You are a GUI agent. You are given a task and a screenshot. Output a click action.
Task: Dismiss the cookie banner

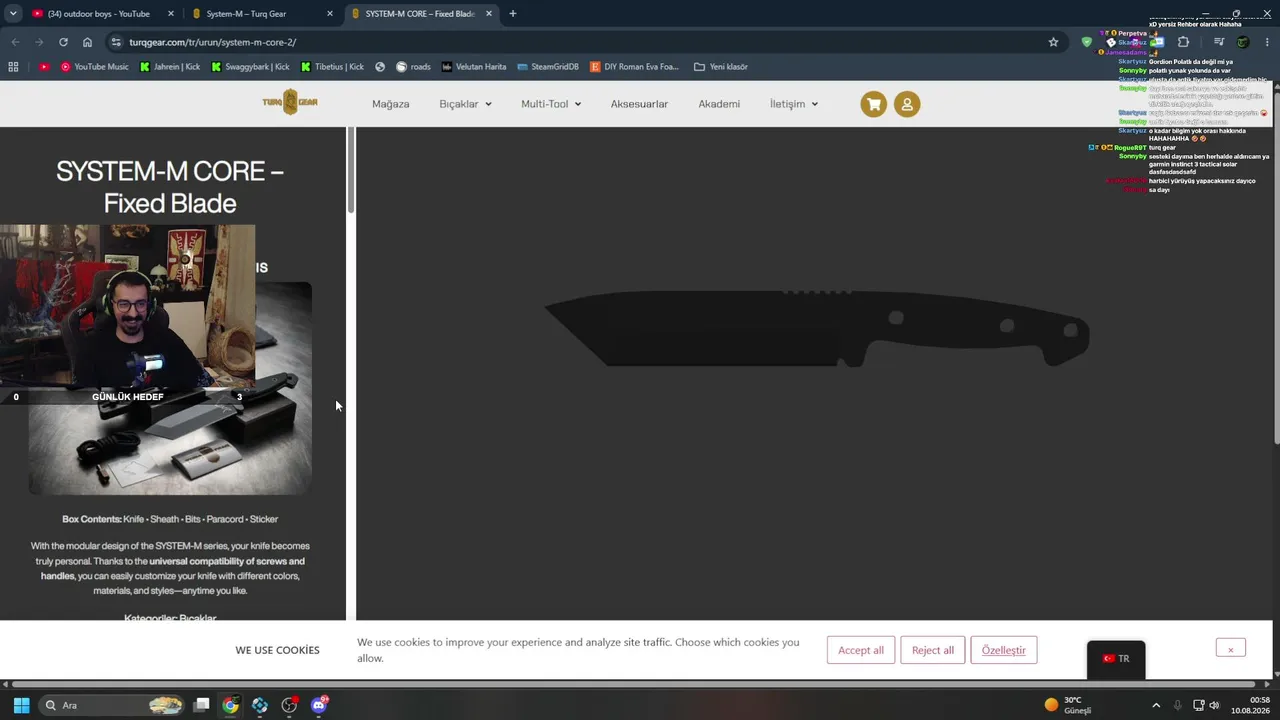pyautogui.click(x=1231, y=649)
